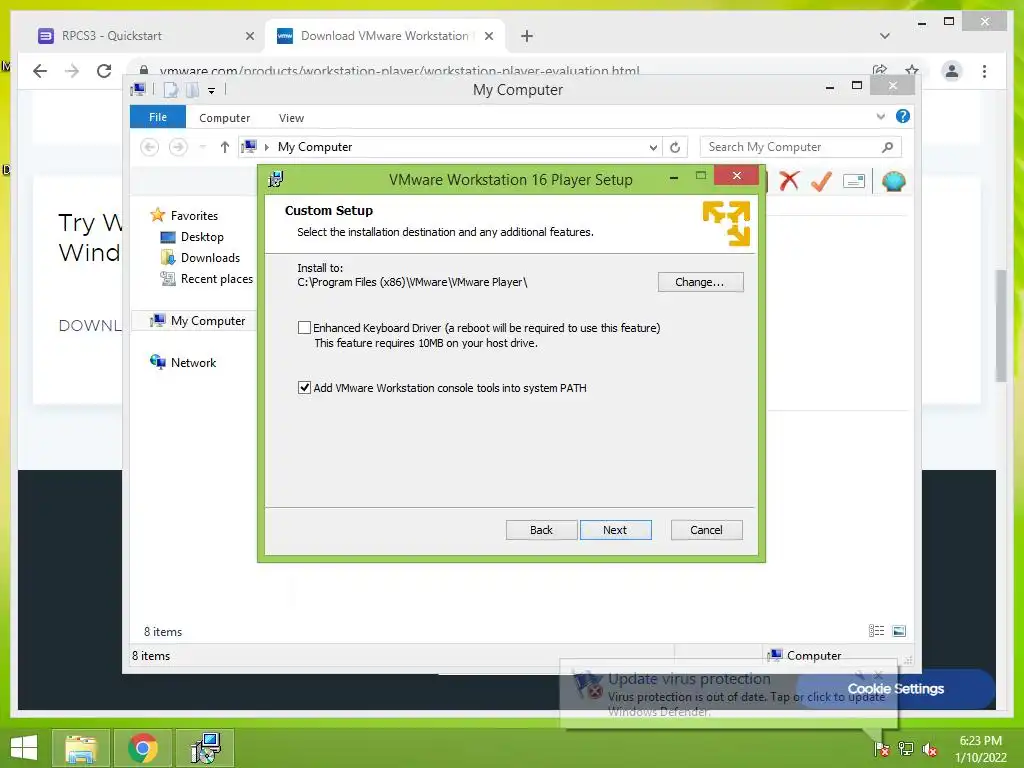Uncheck Add VMware console tools into PATH
Image resolution: width=1024 pixels, height=768 pixels.
[x=304, y=388]
